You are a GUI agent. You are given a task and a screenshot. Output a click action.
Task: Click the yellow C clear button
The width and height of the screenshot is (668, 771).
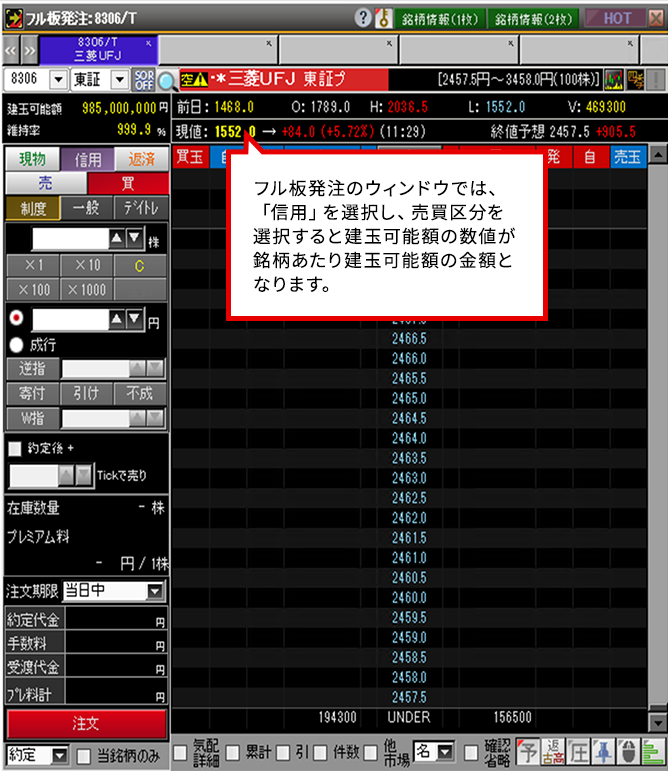pyautogui.click(x=140, y=266)
